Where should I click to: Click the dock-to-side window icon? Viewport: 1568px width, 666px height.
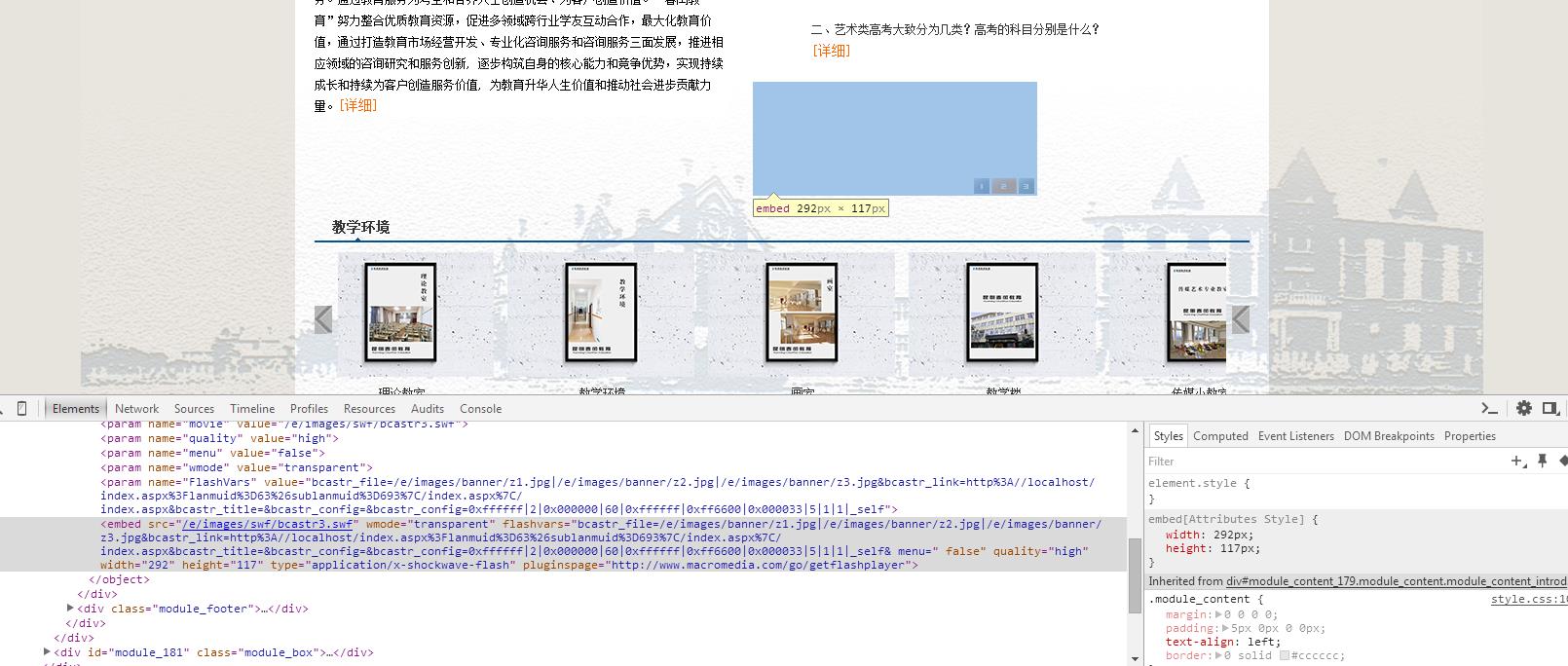click(x=1550, y=408)
